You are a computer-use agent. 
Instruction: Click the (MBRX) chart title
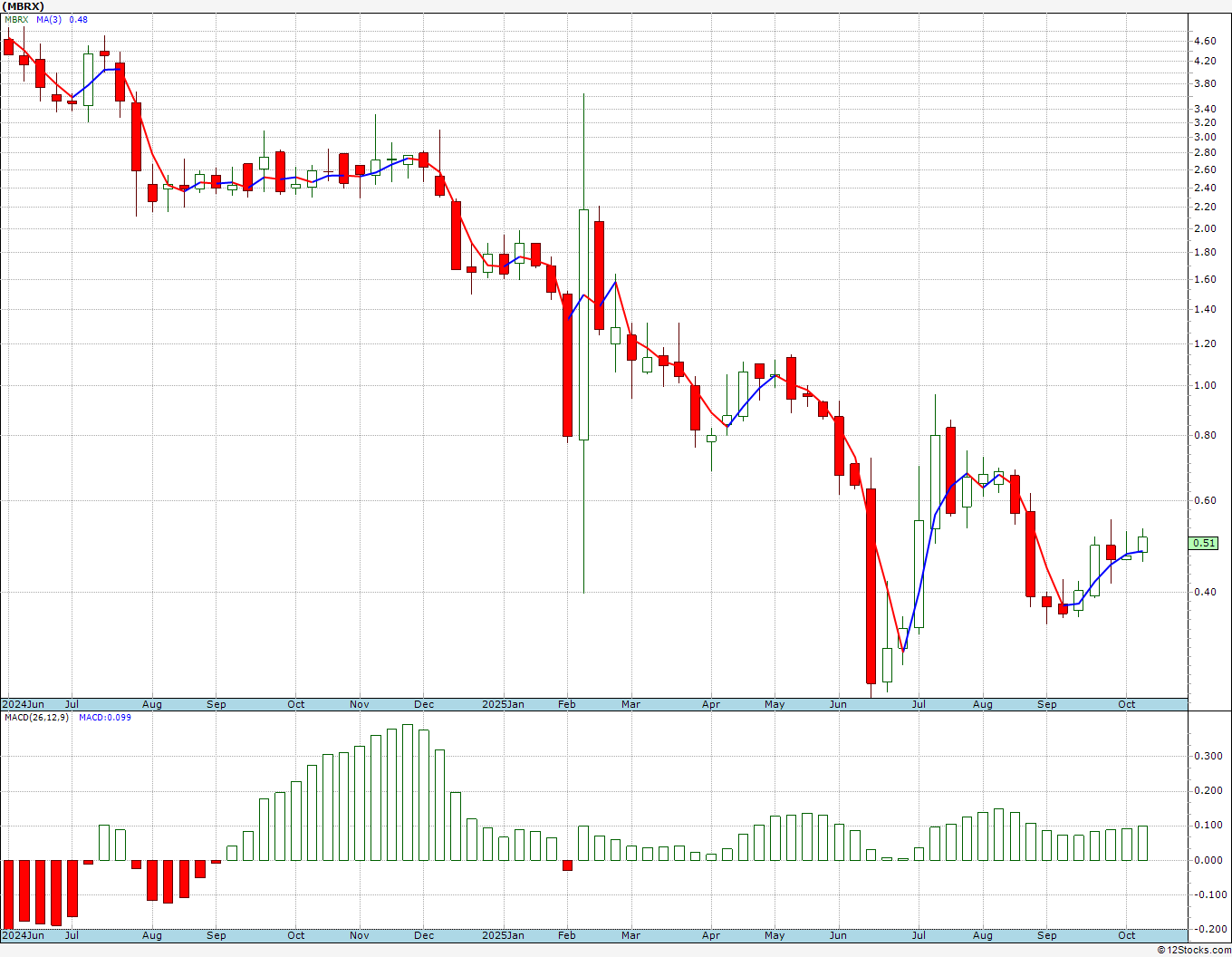click(x=23, y=6)
